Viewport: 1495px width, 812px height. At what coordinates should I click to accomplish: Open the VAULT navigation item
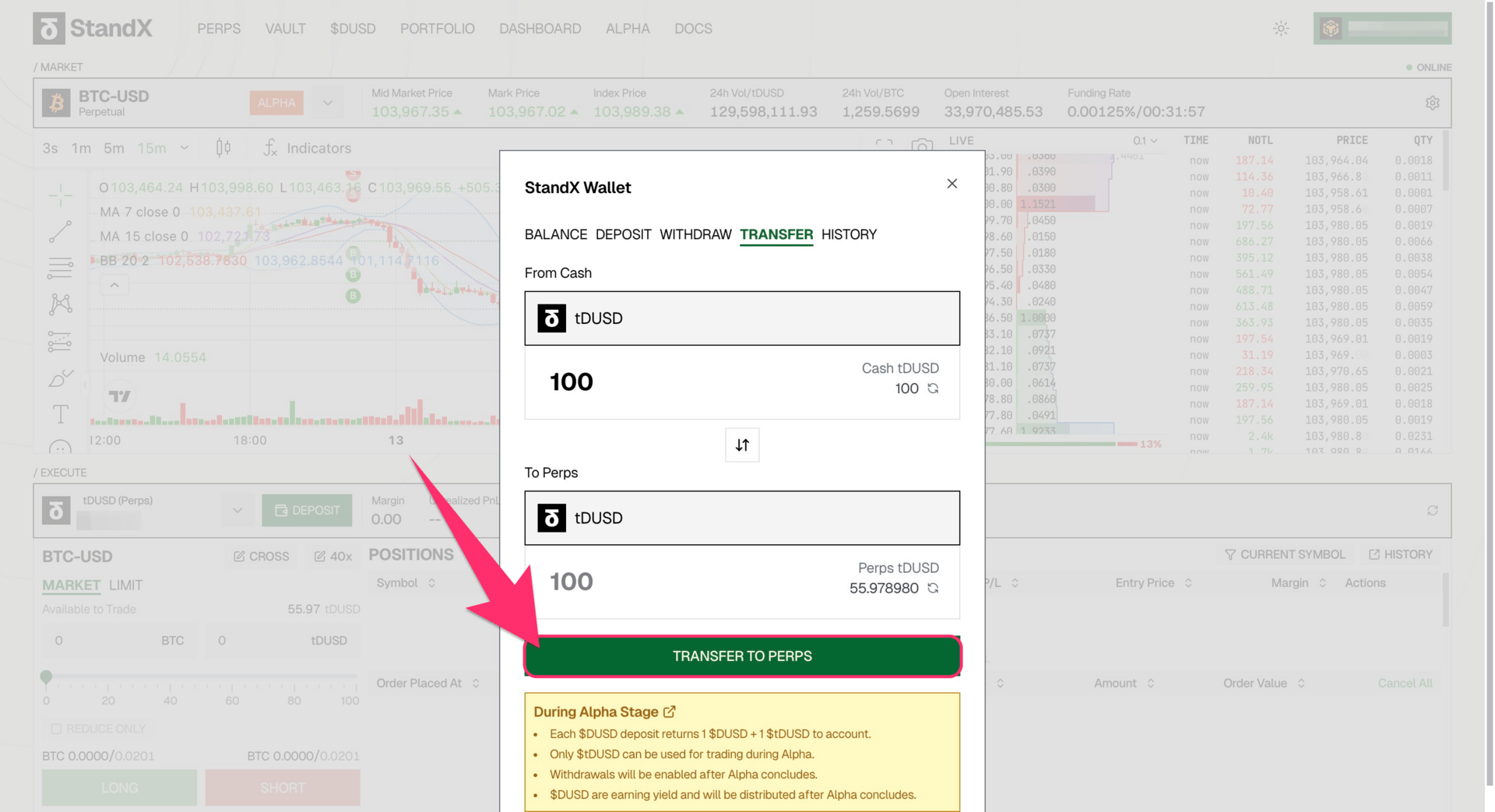[285, 29]
